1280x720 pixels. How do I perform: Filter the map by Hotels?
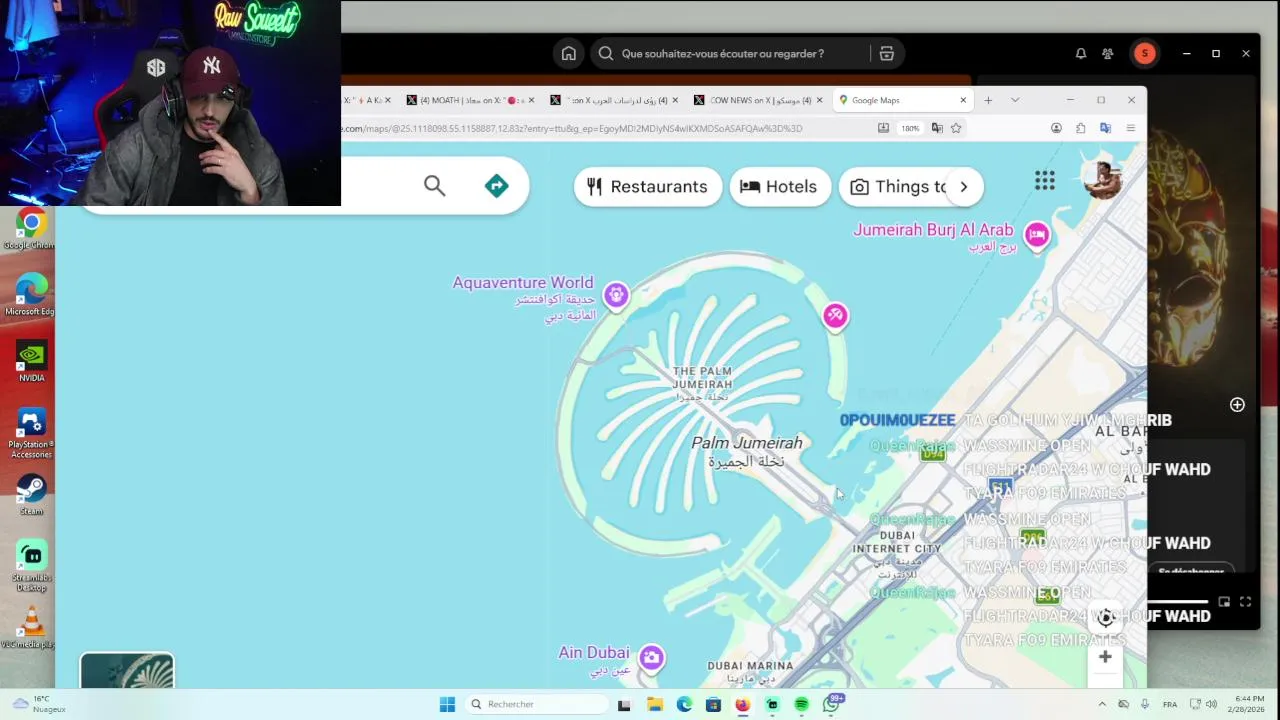tap(780, 187)
